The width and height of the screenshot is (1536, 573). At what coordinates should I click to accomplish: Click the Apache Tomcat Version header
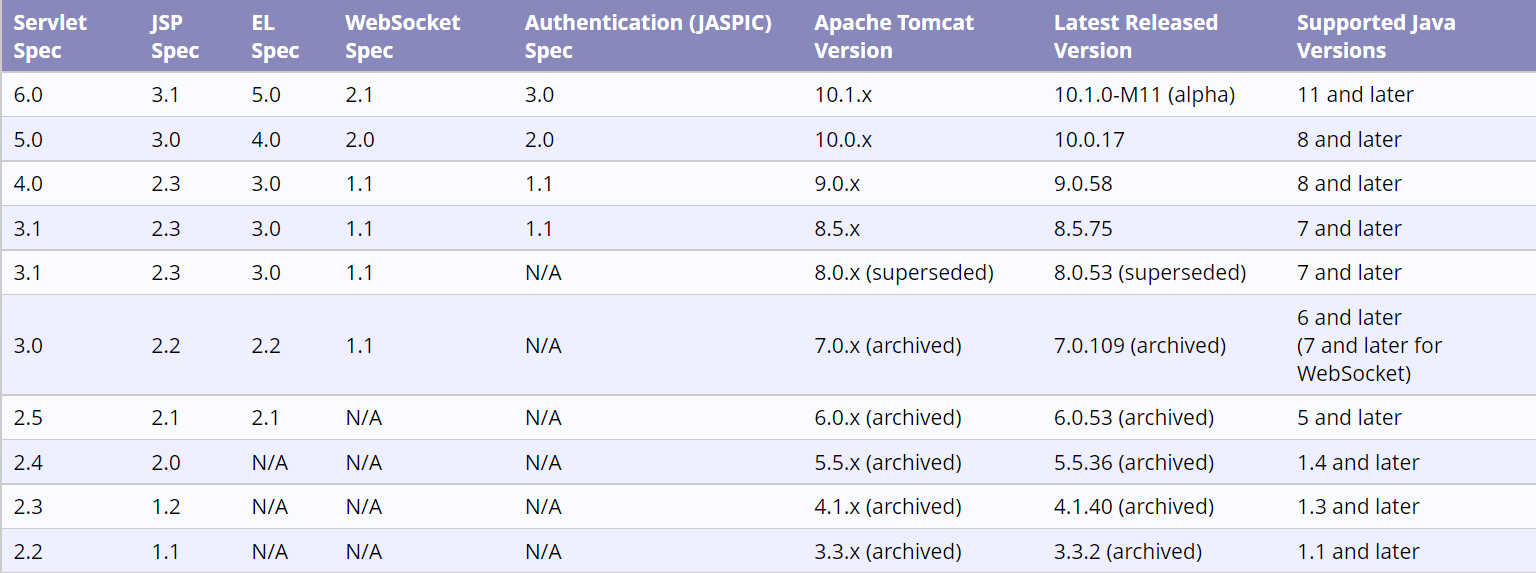point(894,36)
